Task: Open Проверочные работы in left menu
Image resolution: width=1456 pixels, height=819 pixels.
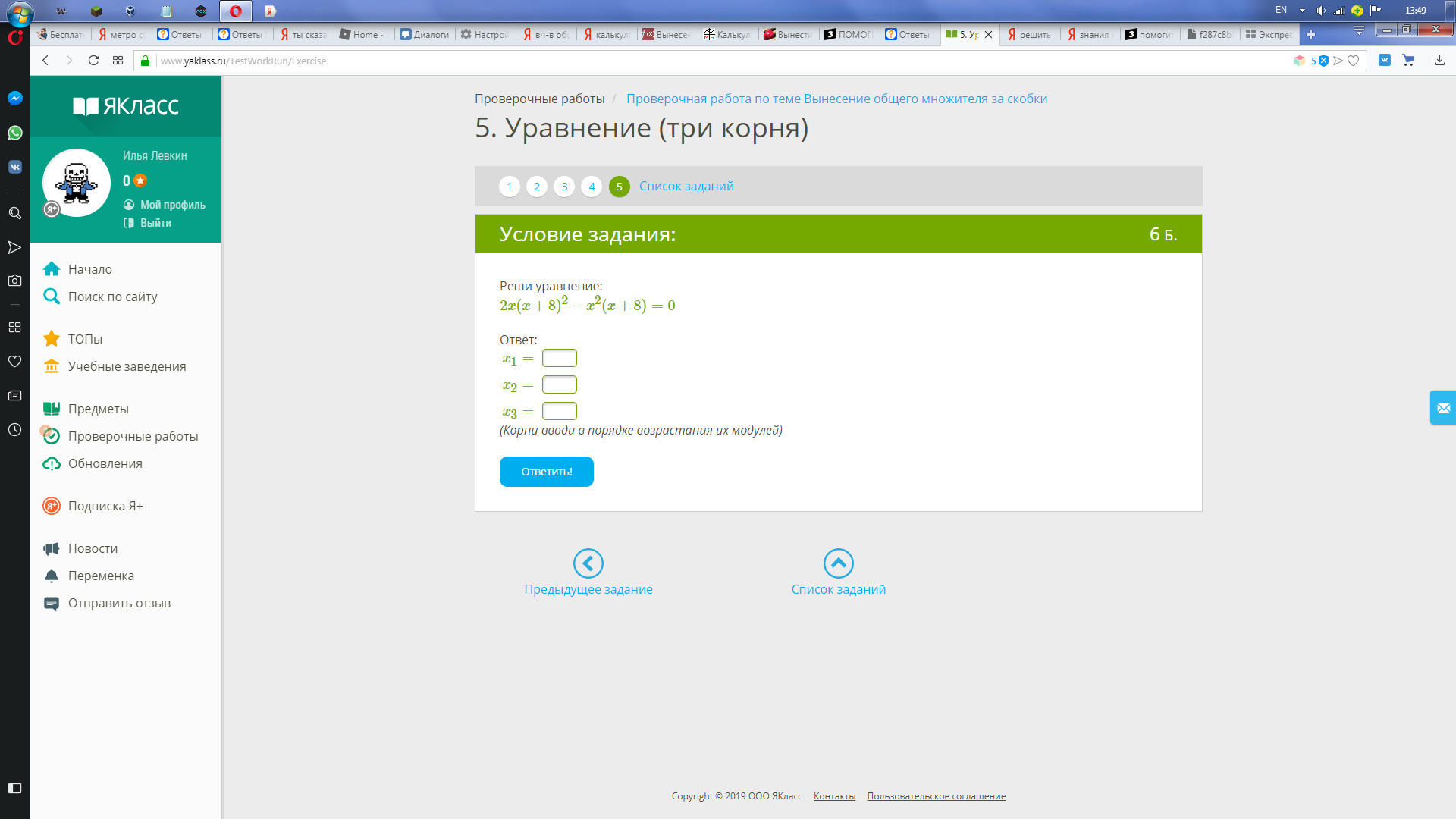Action: [133, 436]
